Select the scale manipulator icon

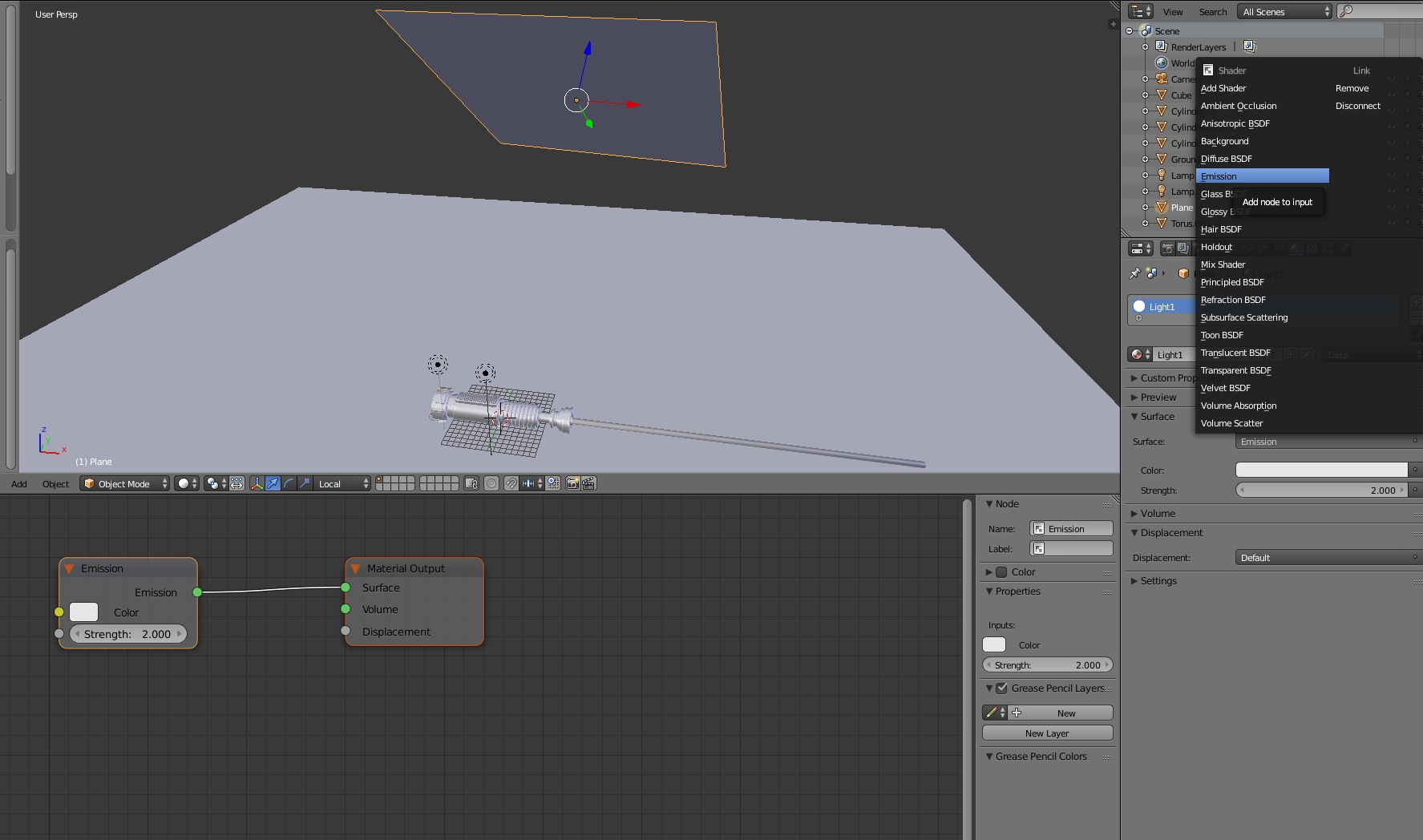pos(305,483)
